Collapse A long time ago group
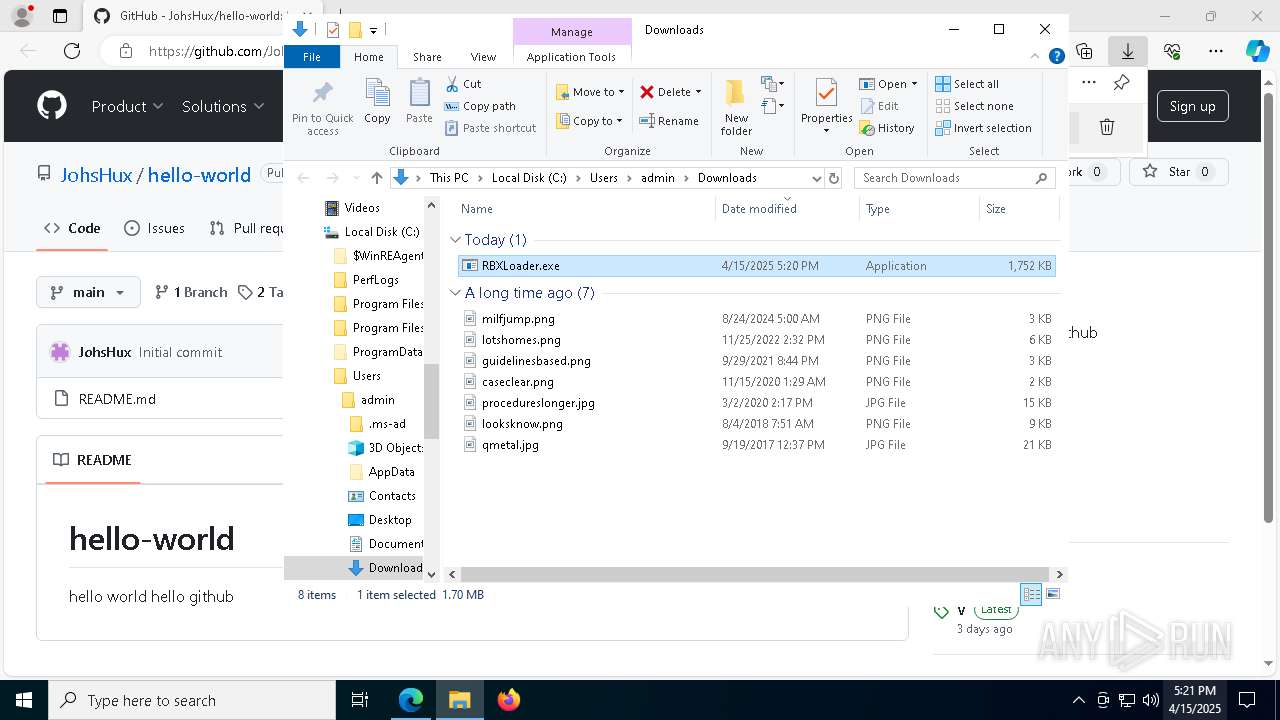The image size is (1280, 720). [455, 293]
